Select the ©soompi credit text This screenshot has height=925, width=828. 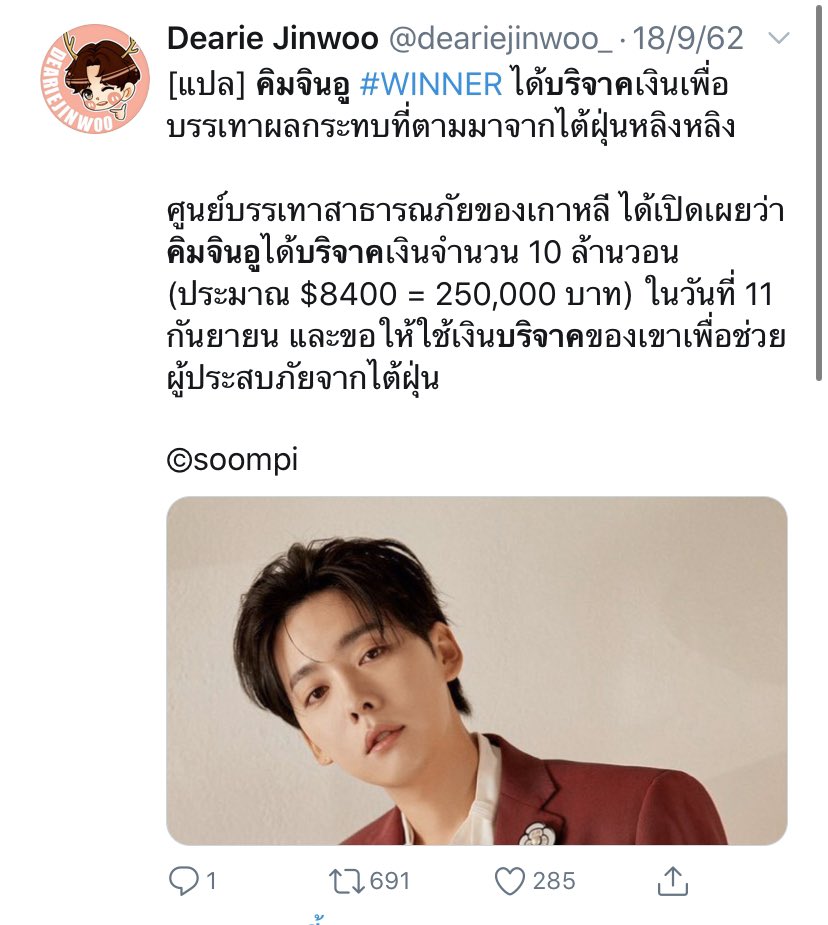pos(232,460)
